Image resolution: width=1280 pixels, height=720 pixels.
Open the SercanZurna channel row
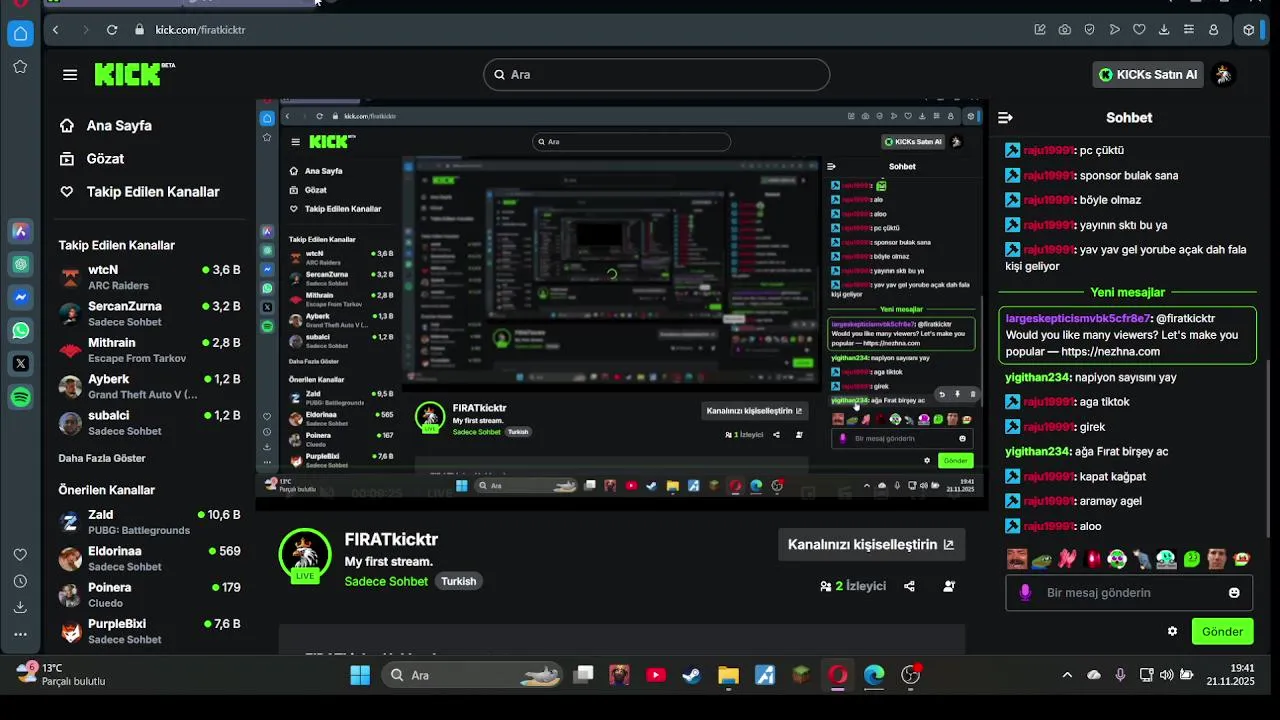pos(150,314)
